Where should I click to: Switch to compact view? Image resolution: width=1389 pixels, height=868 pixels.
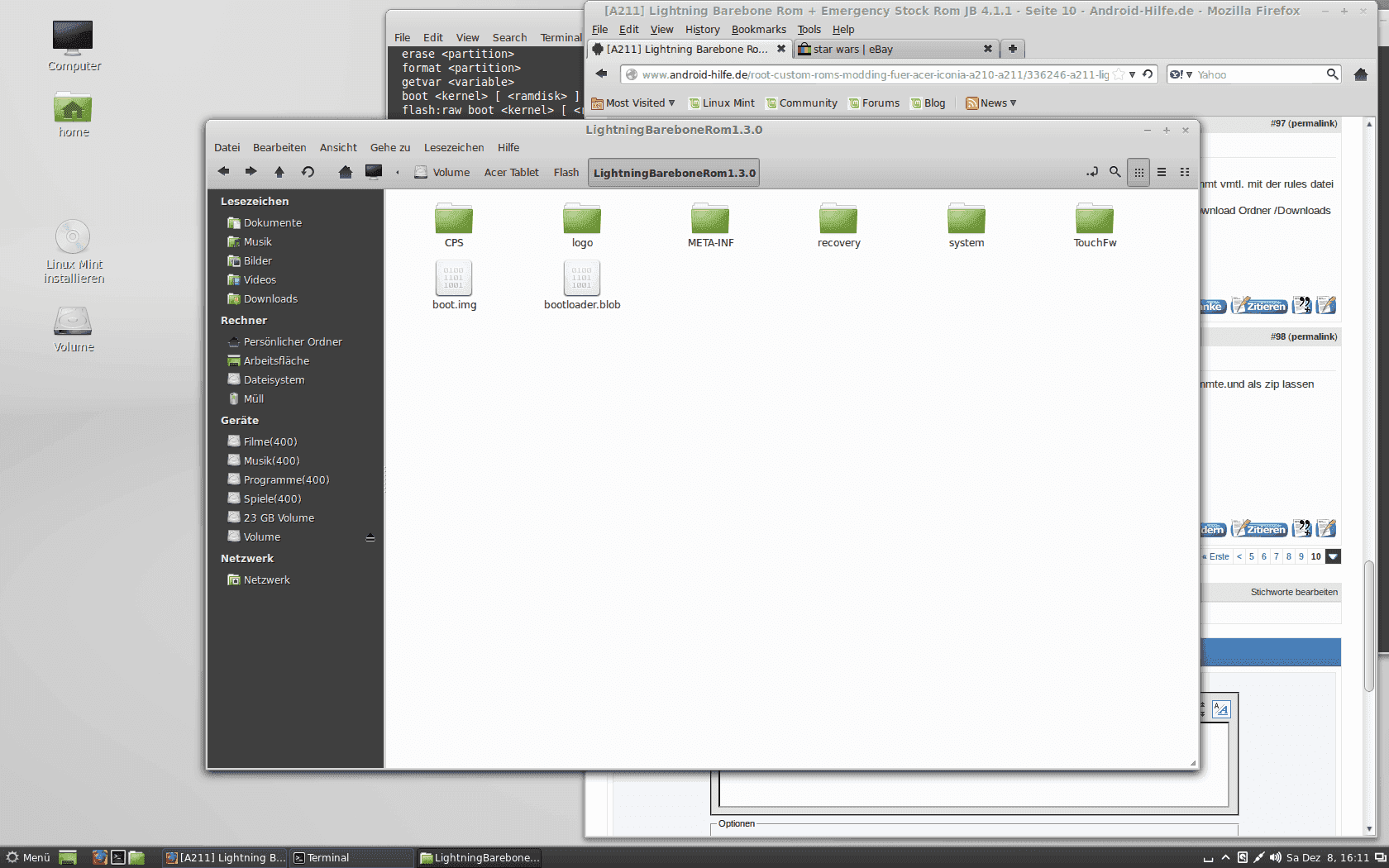(1185, 172)
